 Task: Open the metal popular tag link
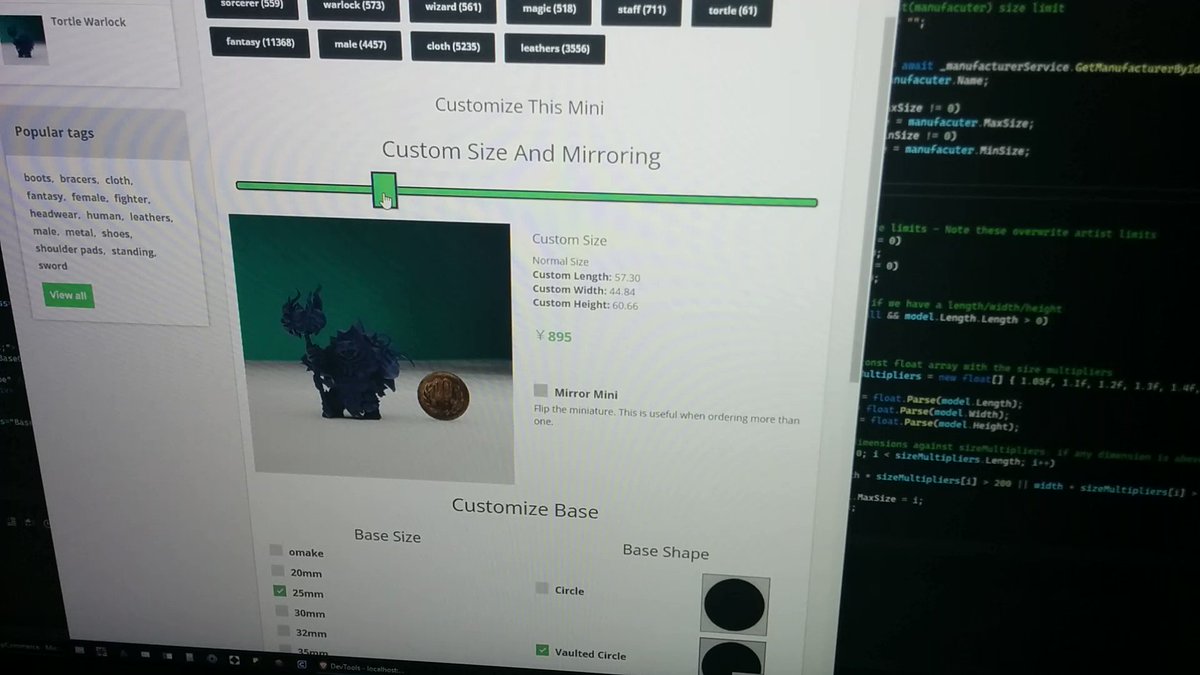(x=81, y=232)
